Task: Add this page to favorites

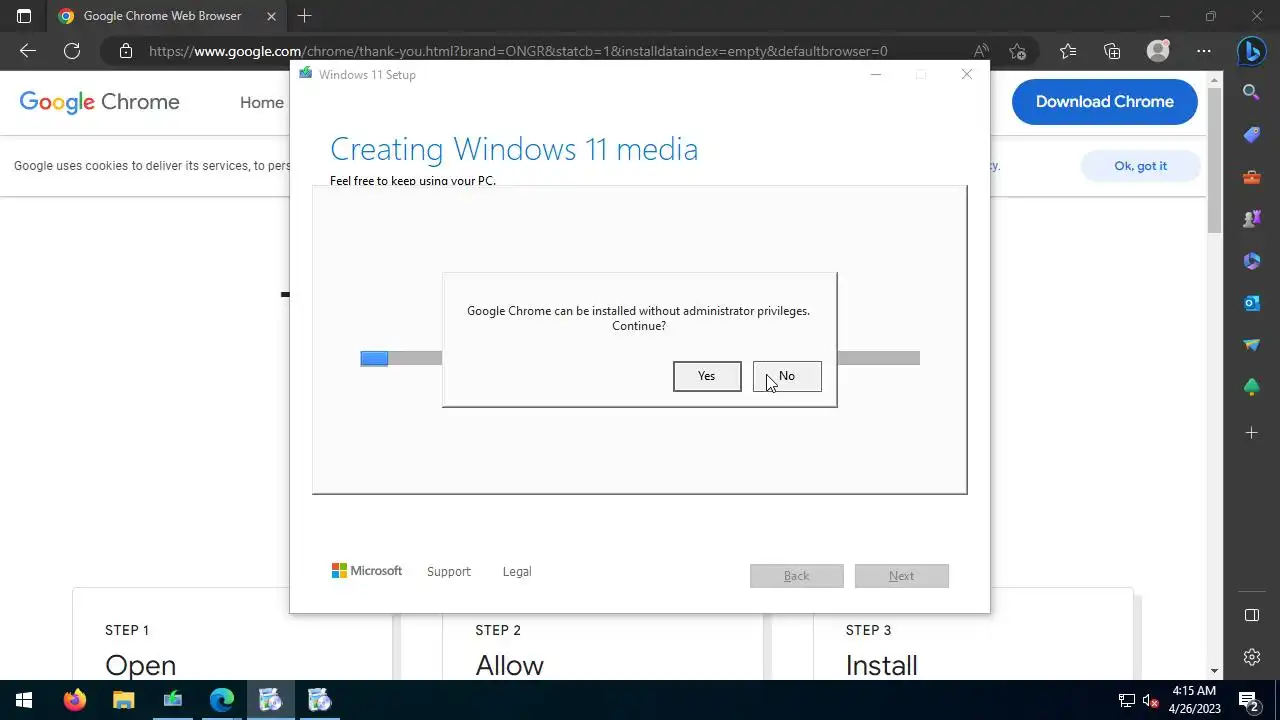Action: tap(1018, 51)
